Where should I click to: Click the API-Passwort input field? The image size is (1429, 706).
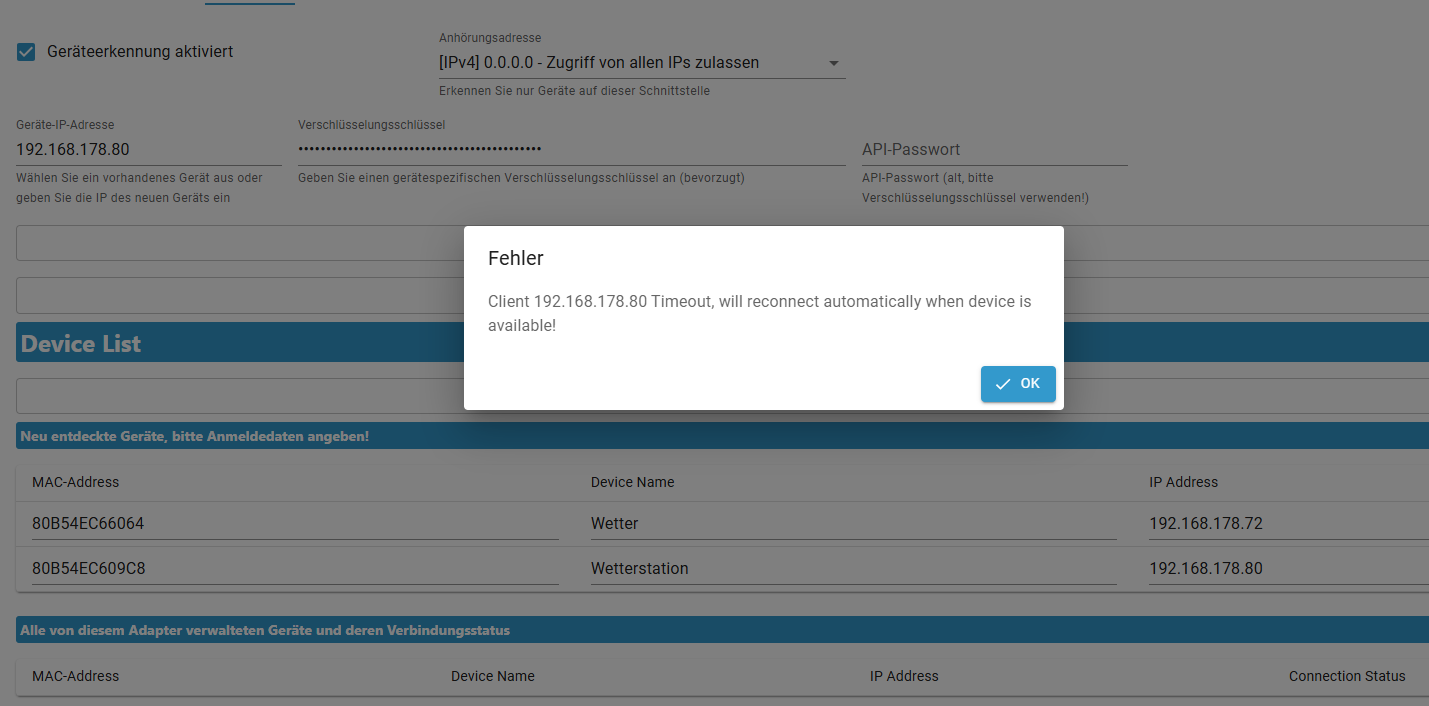coord(994,150)
